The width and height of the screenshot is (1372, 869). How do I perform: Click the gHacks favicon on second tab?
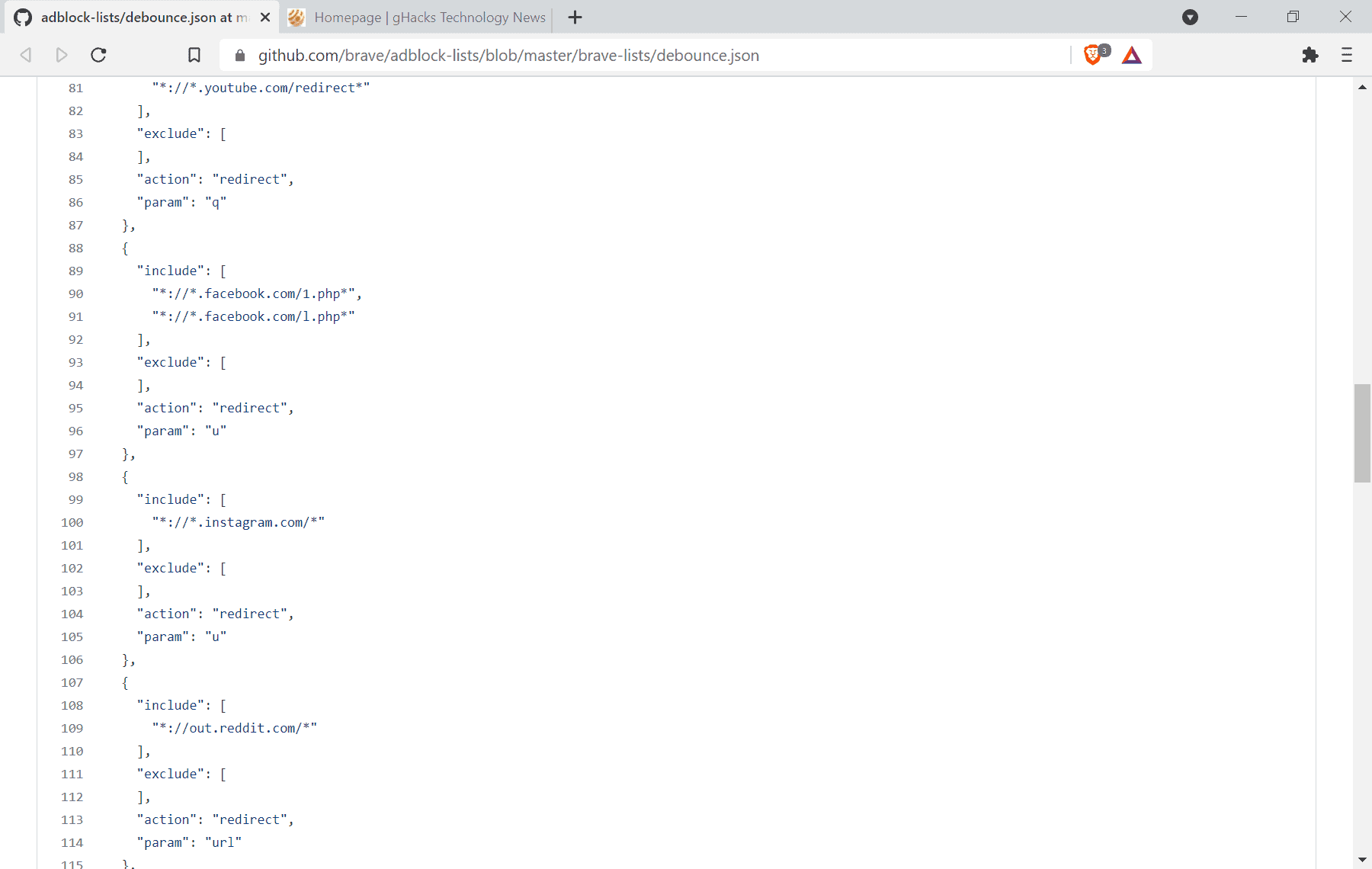coord(297,17)
